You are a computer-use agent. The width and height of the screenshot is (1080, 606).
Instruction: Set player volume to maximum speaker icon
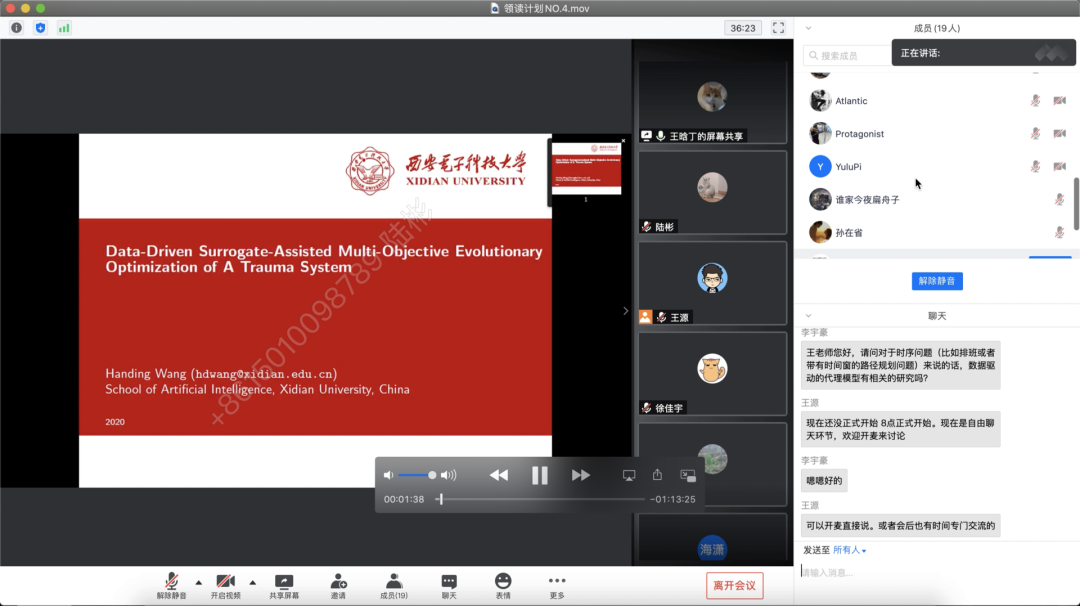tap(448, 475)
